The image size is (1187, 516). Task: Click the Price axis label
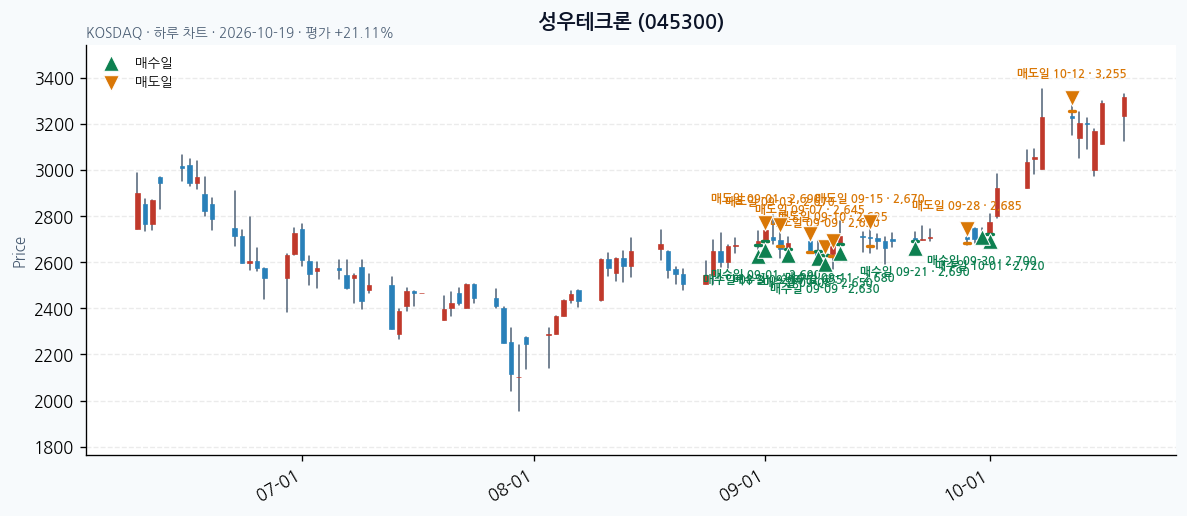point(19,253)
